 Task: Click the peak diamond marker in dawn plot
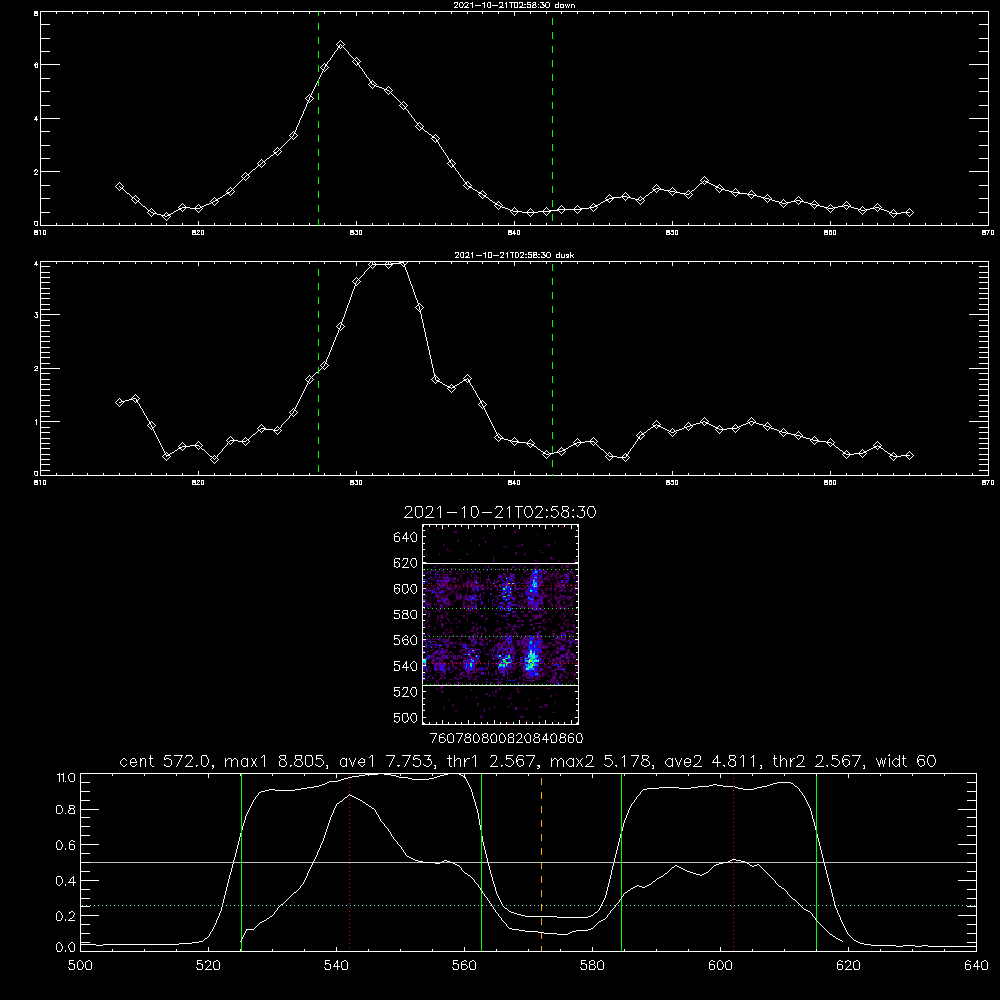click(341, 45)
